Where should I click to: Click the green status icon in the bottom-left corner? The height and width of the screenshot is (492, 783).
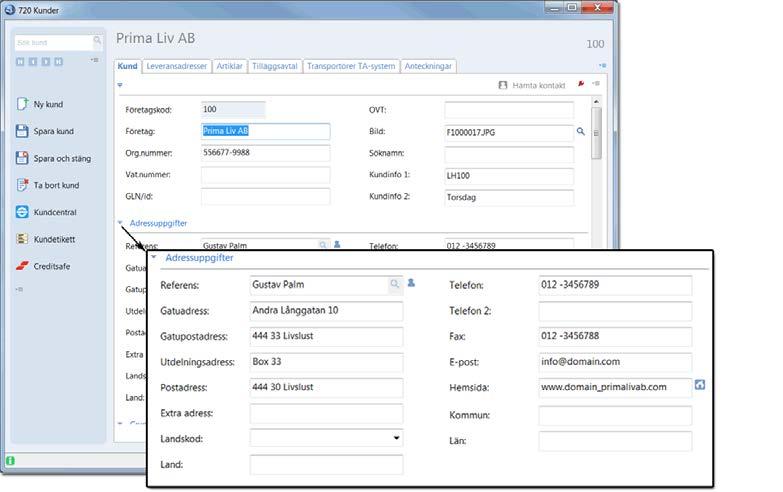(x=10, y=460)
